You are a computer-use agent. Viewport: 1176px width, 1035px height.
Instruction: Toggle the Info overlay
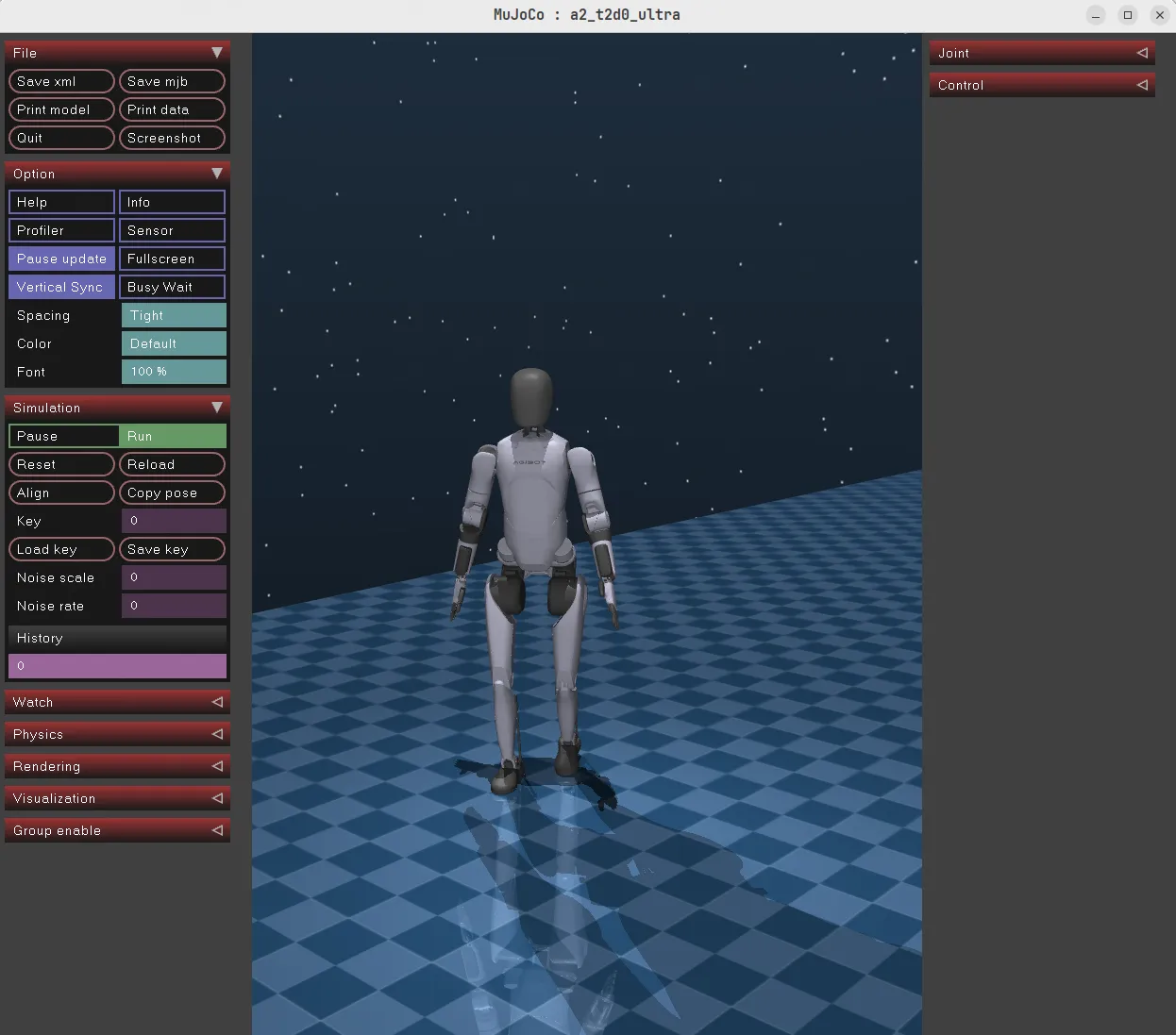(x=172, y=202)
